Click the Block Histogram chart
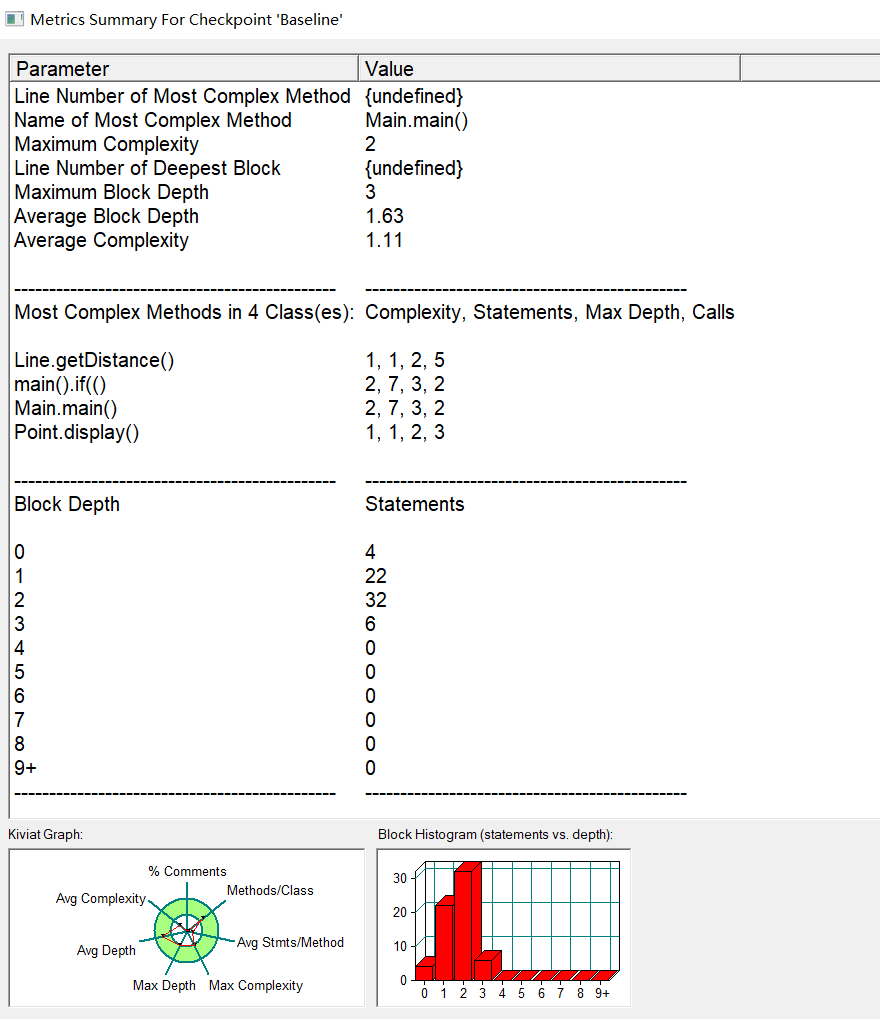This screenshot has width=880, height=1019. click(504, 927)
